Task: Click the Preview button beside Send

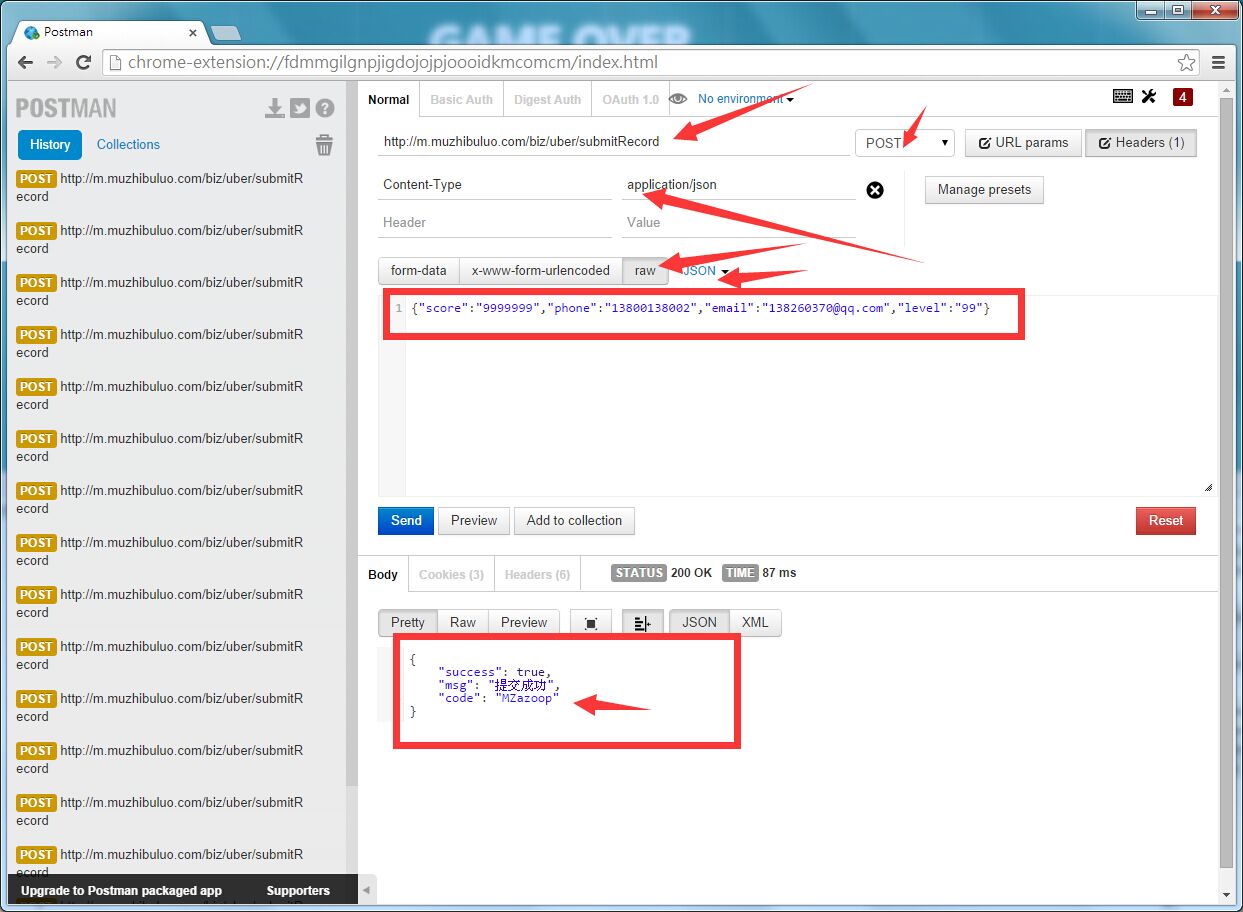Action: 474,521
